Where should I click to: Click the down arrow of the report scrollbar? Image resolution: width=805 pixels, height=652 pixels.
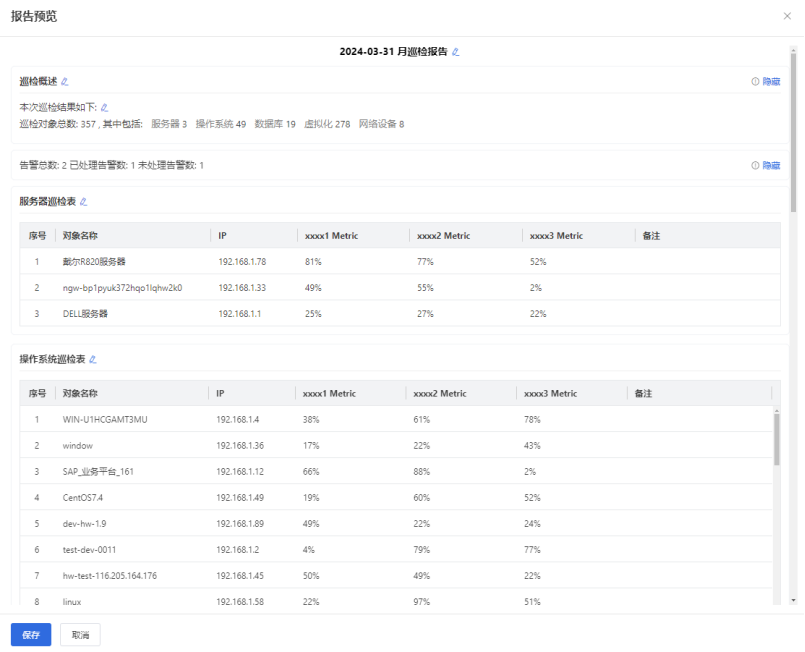click(793, 600)
